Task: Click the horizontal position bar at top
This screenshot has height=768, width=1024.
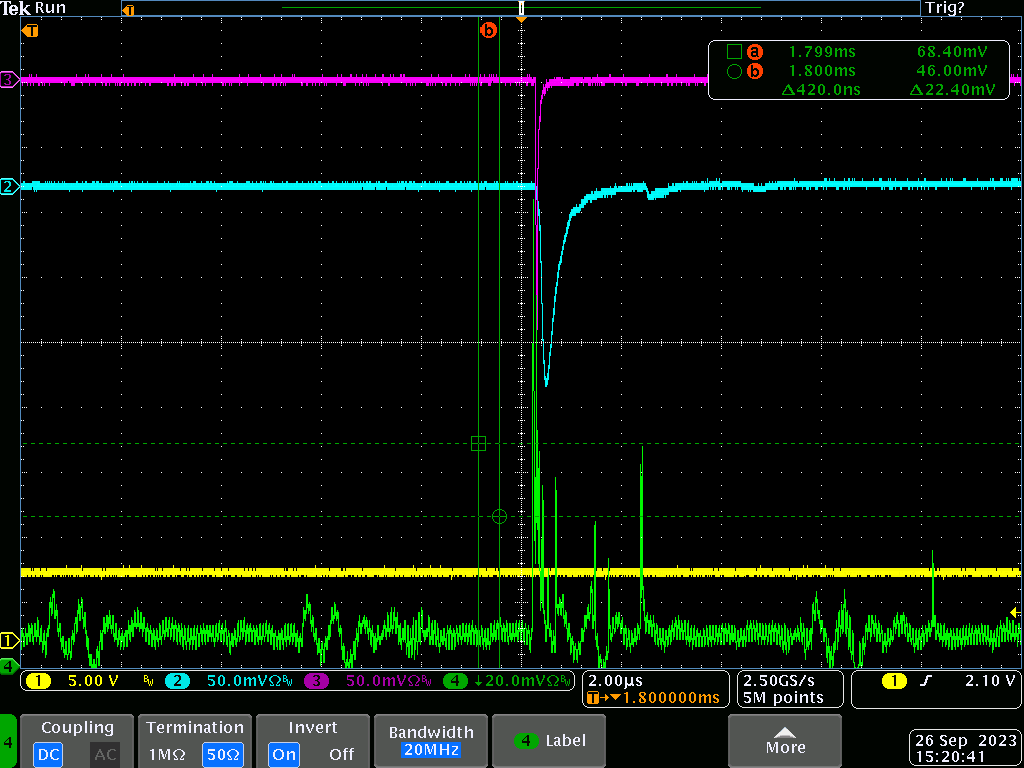Action: click(x=520, y=8)
